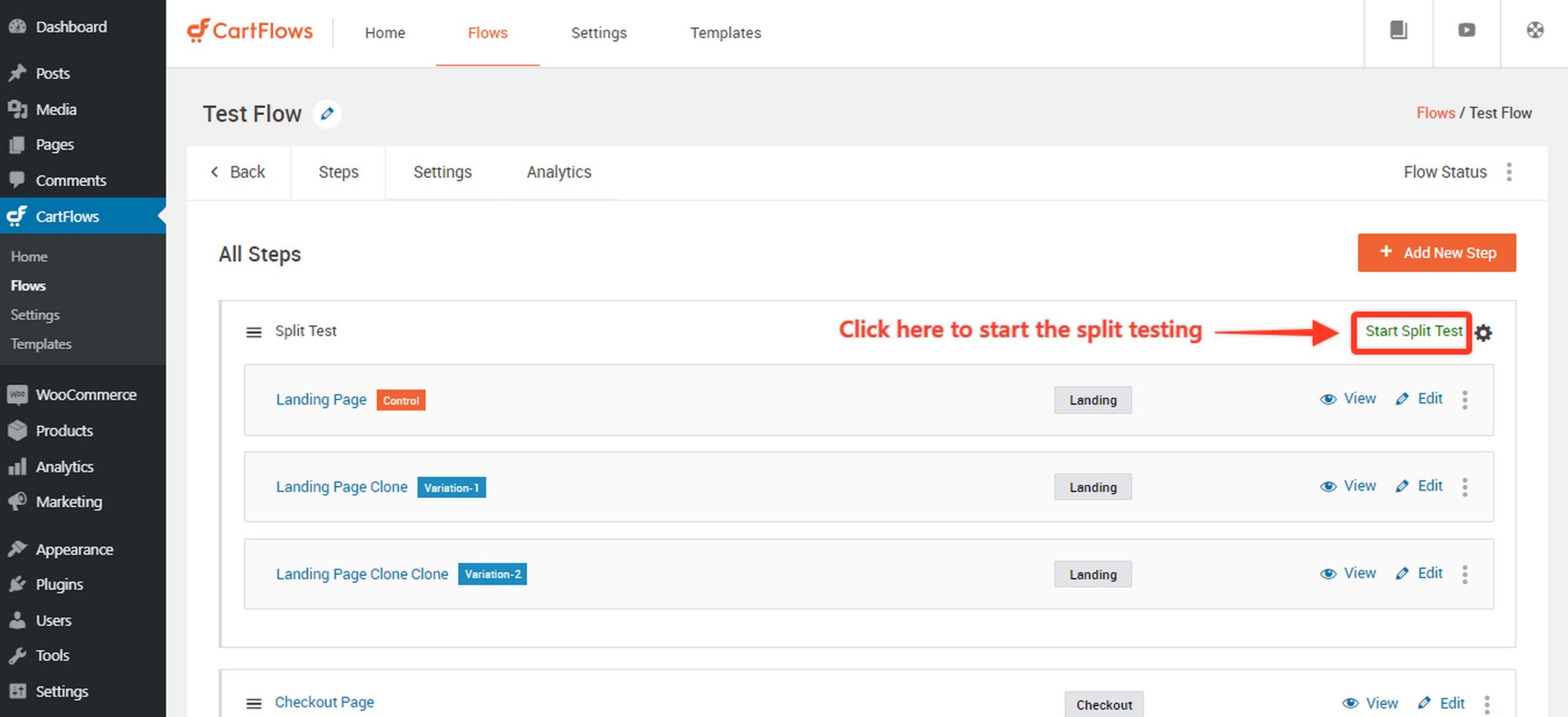The height and width of the screenshot is (717, 1568).
Task: Toggle visibility of Landing Page via View icon
Action: 1328,399
